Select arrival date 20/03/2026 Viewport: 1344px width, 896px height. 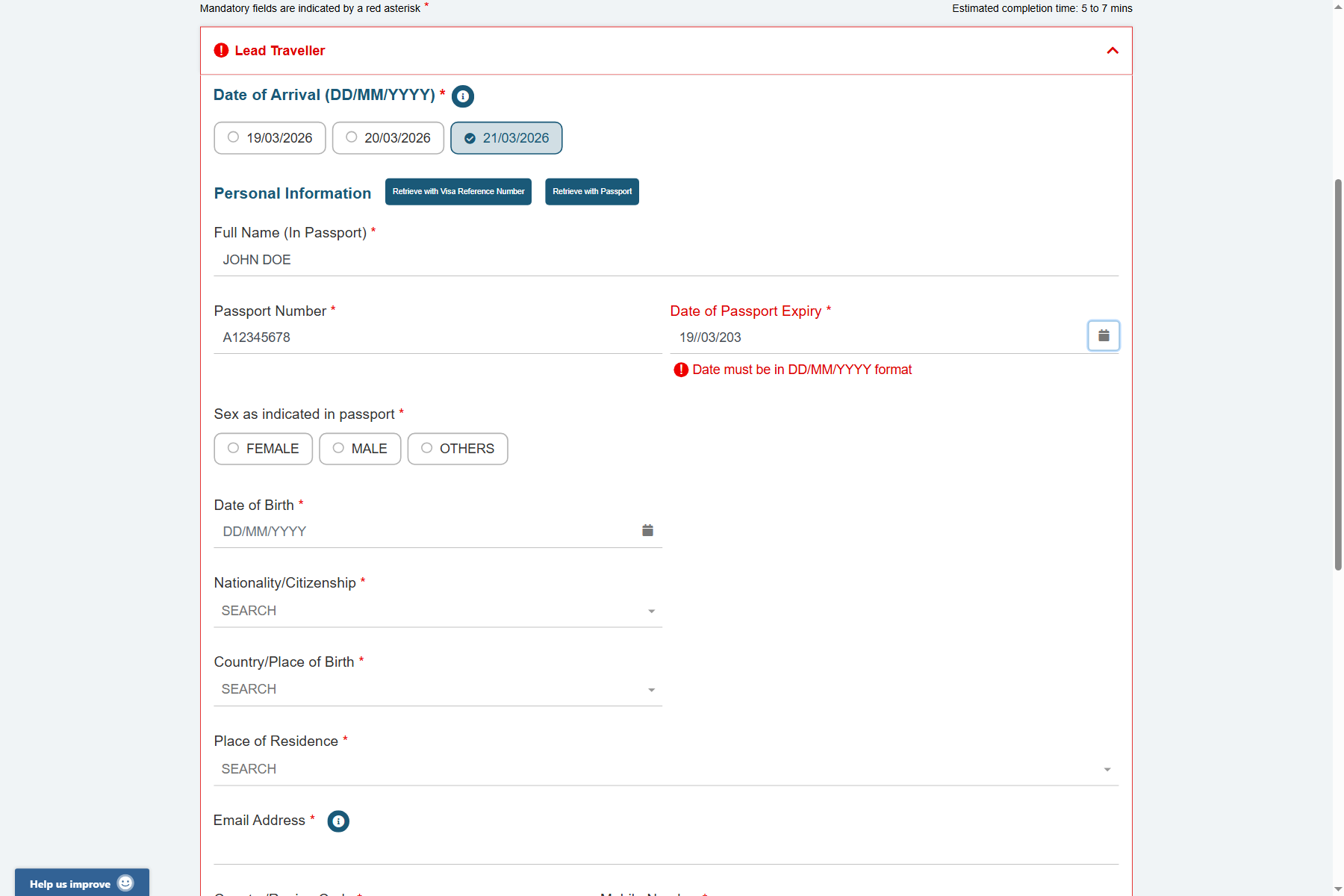[388, 138]
